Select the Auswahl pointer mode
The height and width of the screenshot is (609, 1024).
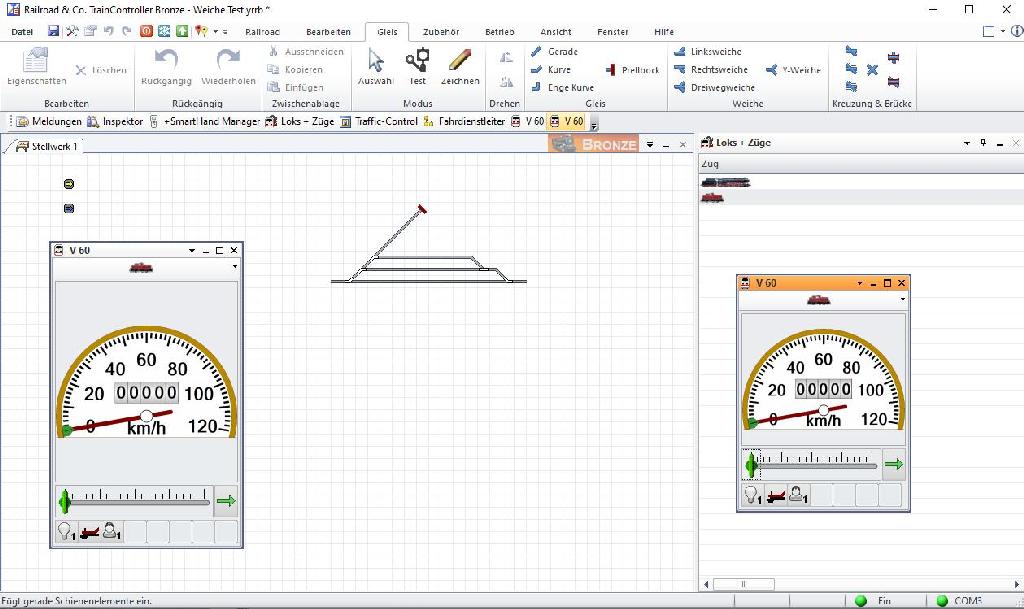(375, 66)
